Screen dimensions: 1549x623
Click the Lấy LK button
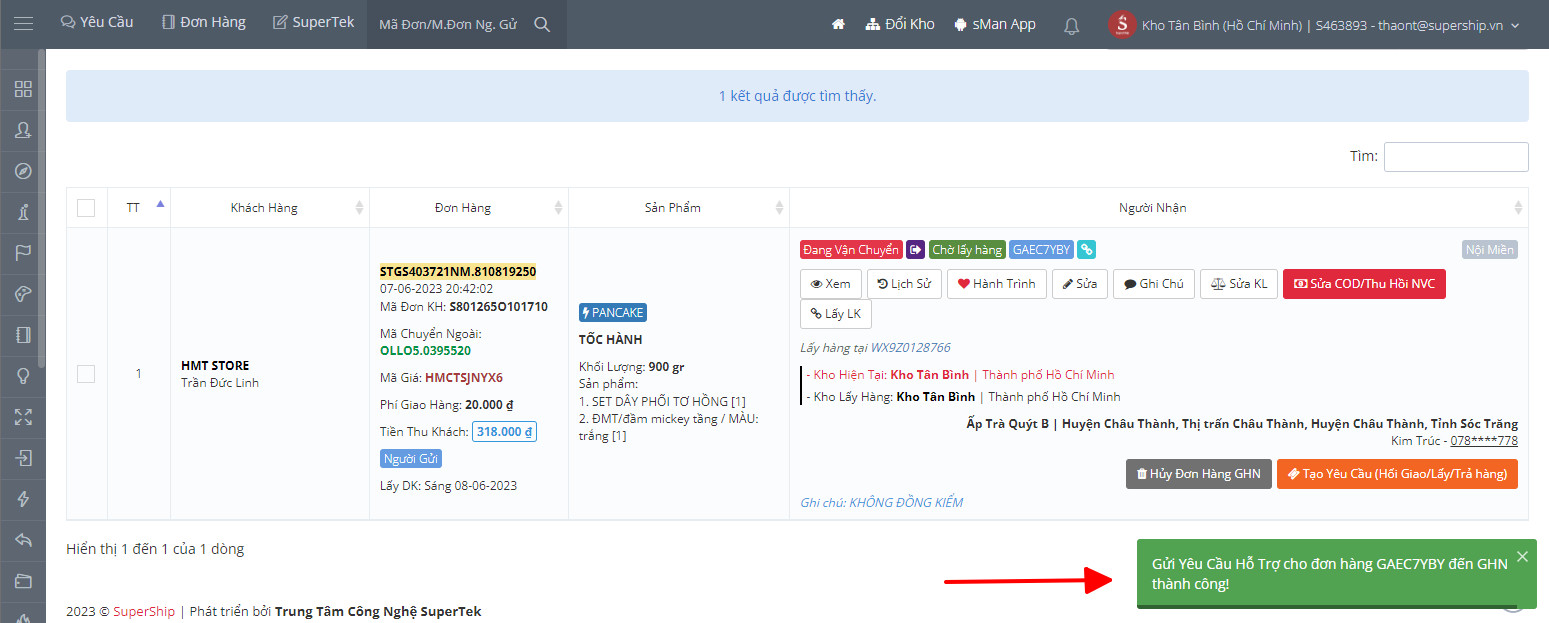coord(836,314)
